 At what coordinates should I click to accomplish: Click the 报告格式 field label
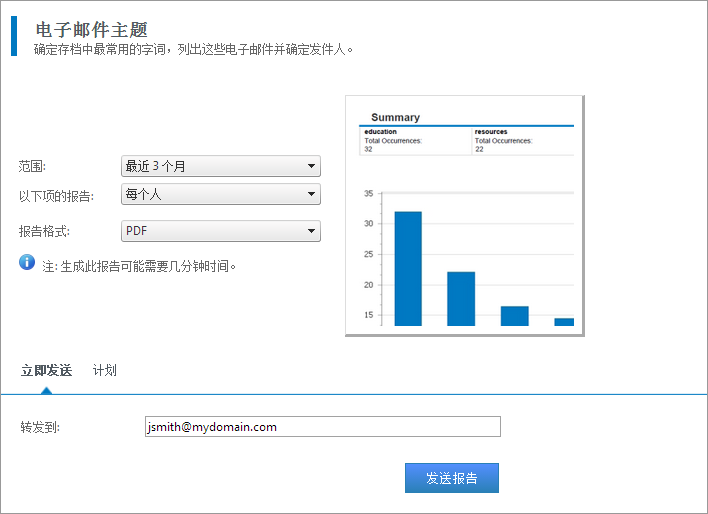pos(44,232)
